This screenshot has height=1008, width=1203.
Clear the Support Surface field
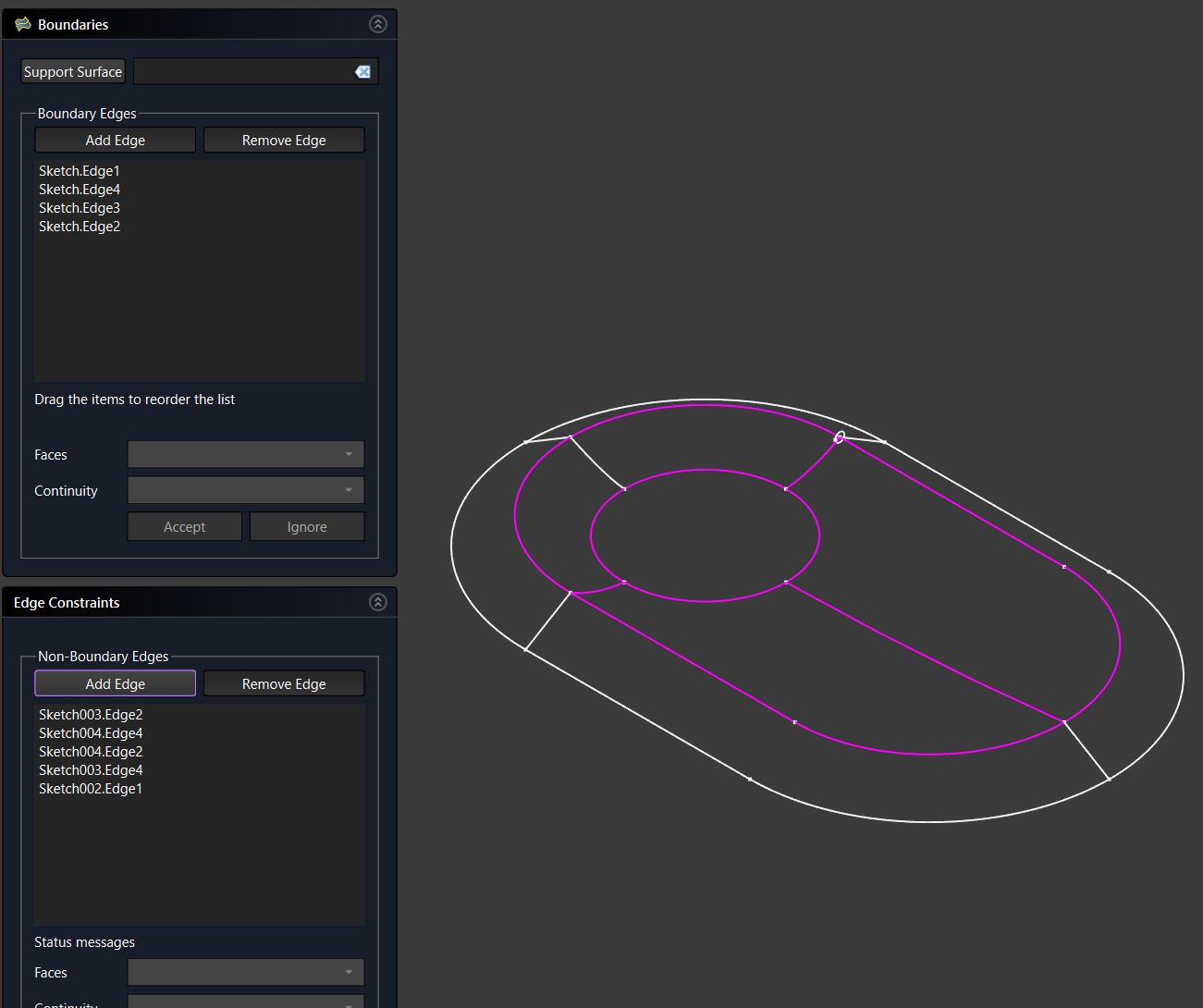(362, 72)
